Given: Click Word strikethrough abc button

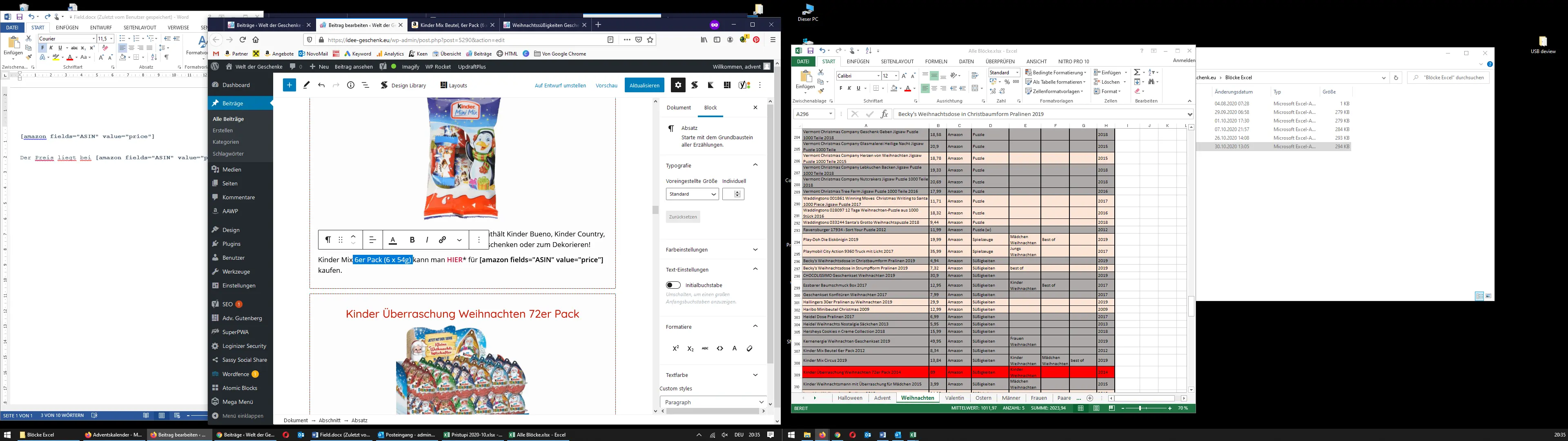Looking at the screenshot, I should pos(74,47).
